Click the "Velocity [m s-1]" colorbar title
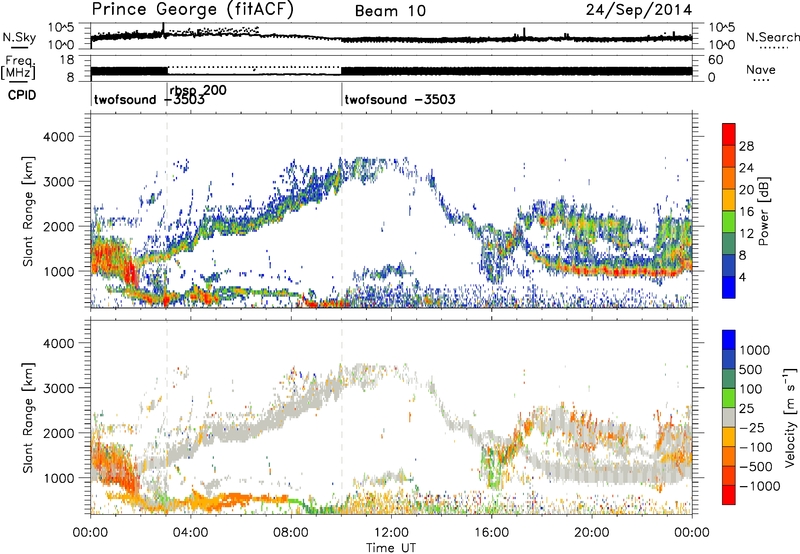Viewport: 800px width, 554px height. 790,417
